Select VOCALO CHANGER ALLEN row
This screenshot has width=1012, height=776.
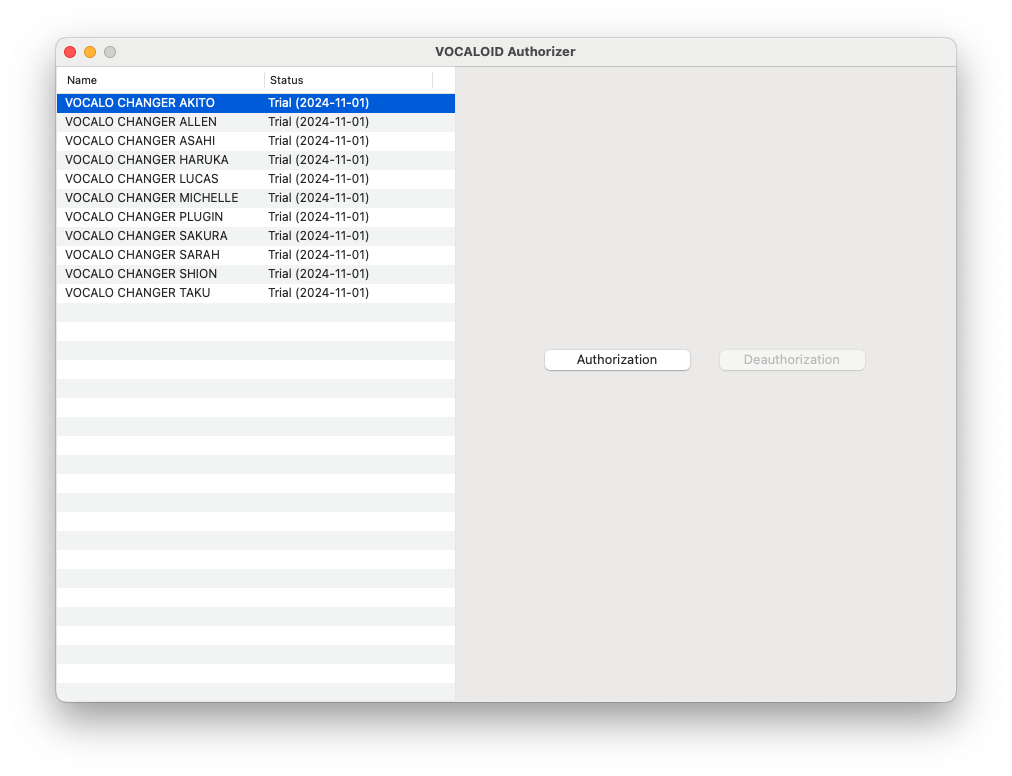(x=256, y=122)
